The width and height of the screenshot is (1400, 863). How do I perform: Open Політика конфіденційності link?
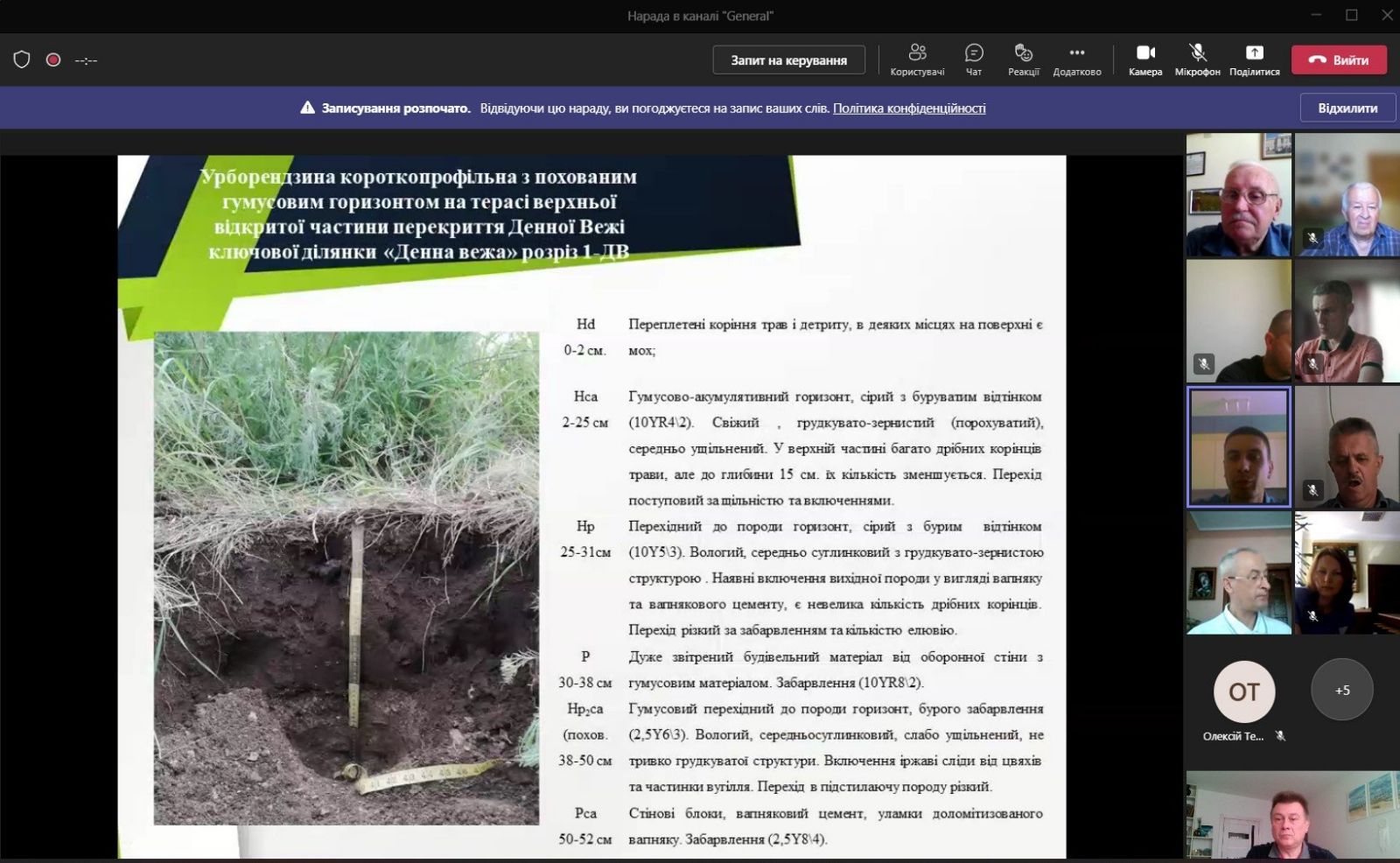point(909,109)
